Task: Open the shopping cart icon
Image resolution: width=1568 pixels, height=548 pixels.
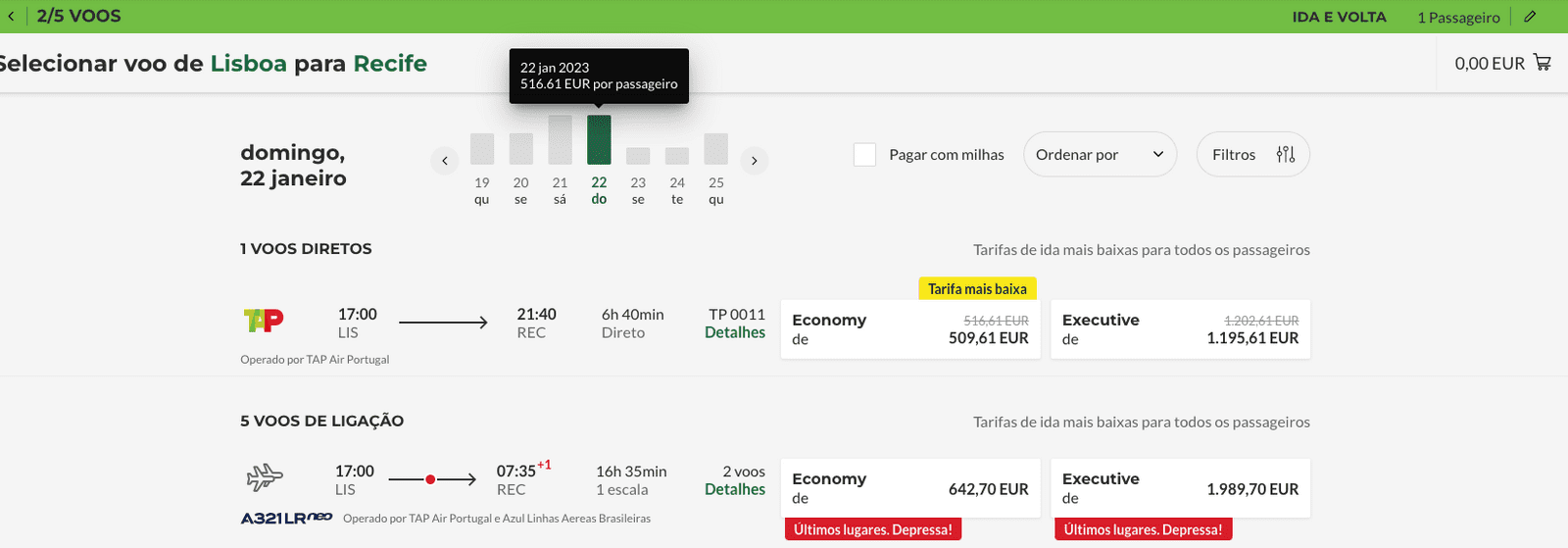Action: [1543, 63]
